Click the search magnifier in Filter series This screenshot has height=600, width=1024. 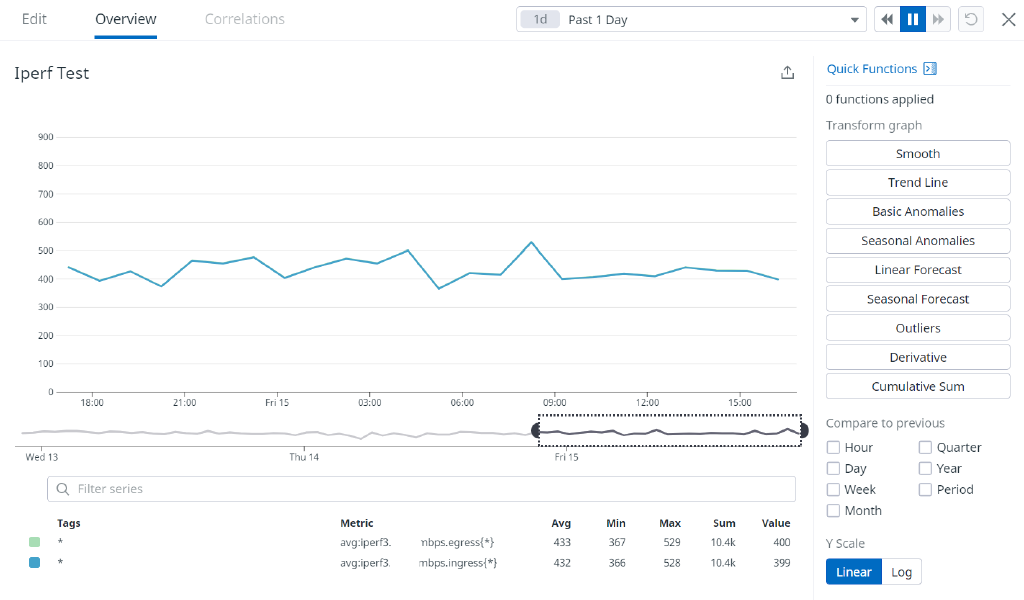click(62, 489)
